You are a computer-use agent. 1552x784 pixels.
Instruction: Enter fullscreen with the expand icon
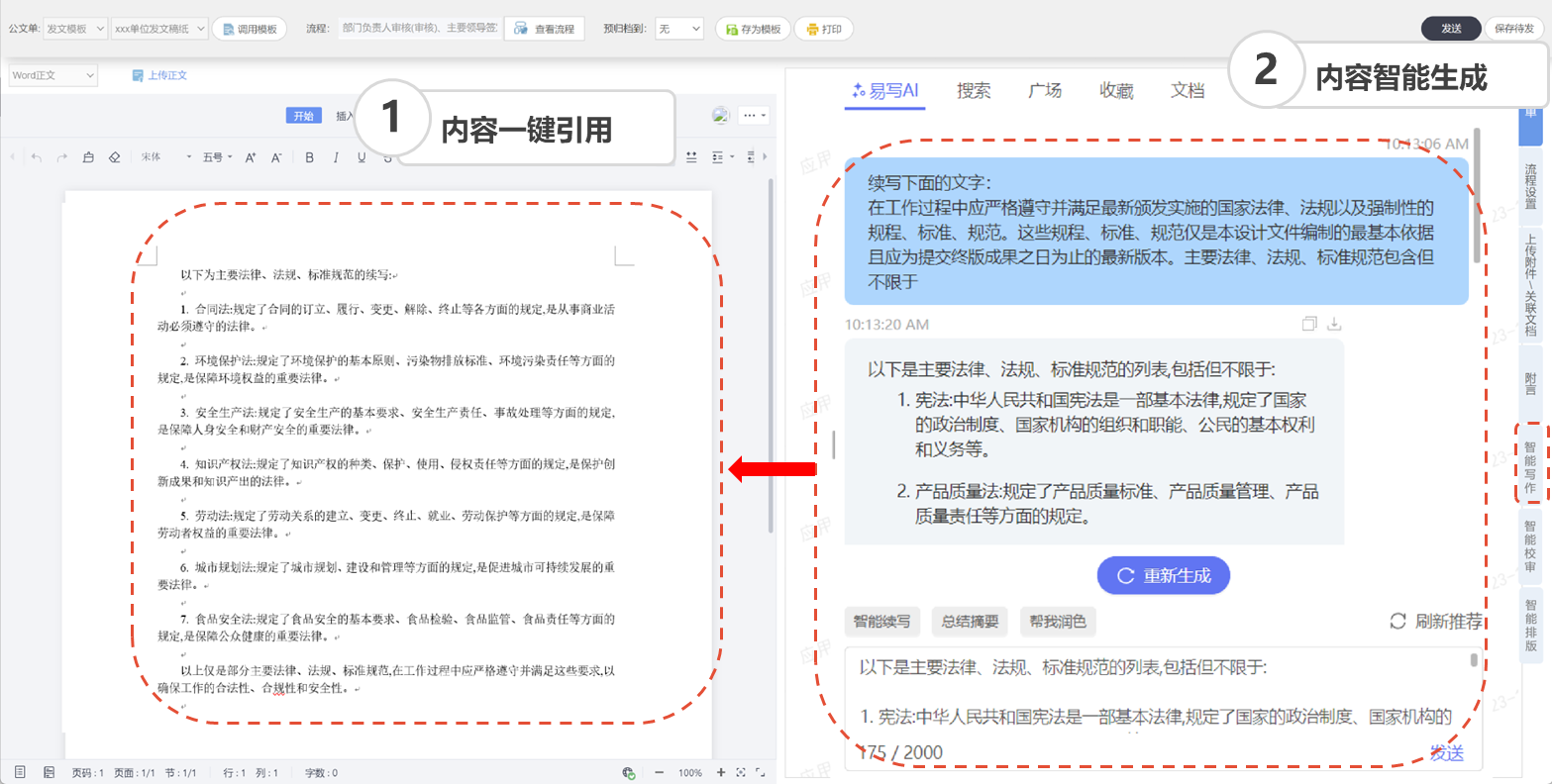coord(761,772)
